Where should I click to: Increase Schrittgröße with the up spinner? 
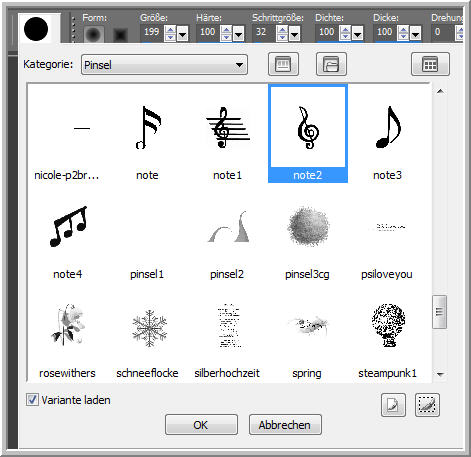(x=282, y=30)
